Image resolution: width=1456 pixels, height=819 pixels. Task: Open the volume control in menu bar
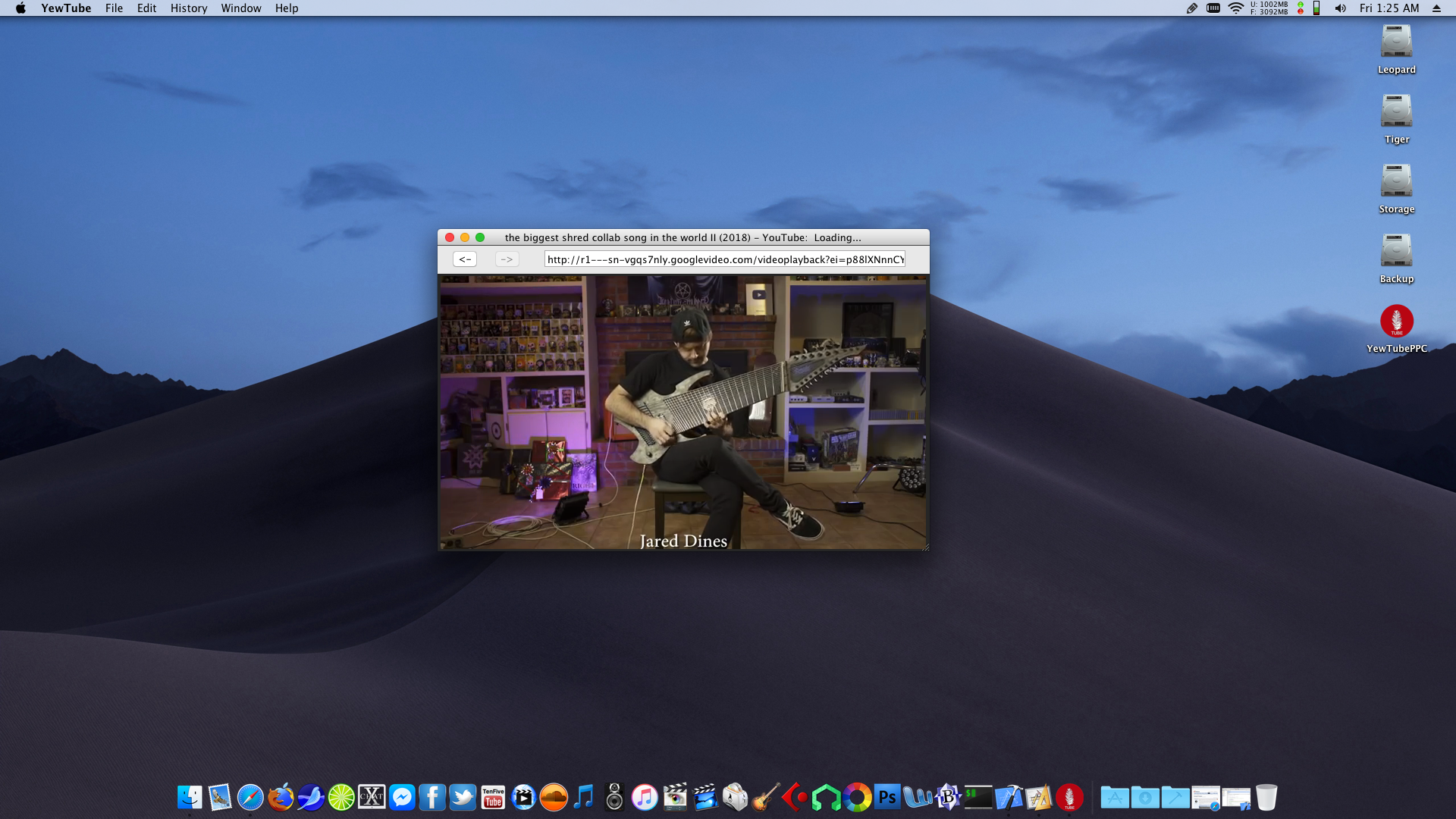tap(1340, 8)
